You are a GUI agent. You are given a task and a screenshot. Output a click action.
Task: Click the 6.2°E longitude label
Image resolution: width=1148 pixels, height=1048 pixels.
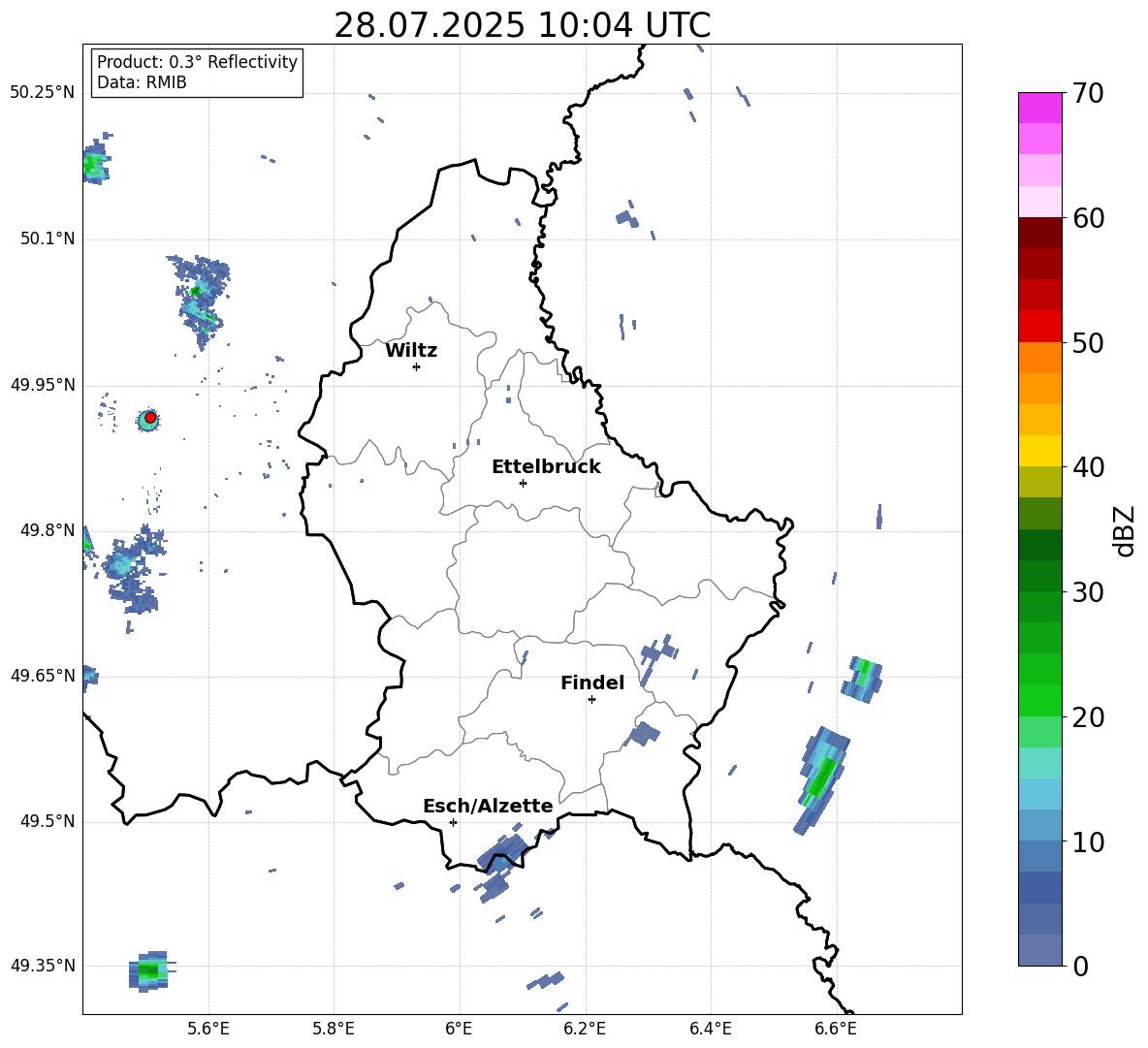(585, 1029)
